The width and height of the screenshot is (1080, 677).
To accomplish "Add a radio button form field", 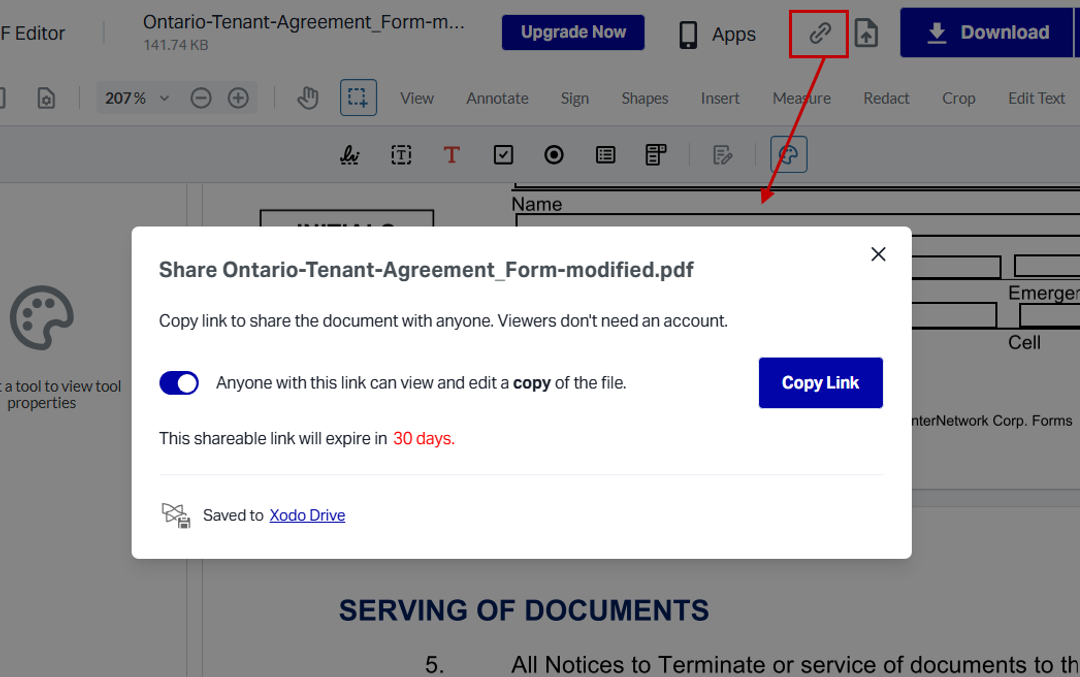I will [x=554, y=155].
